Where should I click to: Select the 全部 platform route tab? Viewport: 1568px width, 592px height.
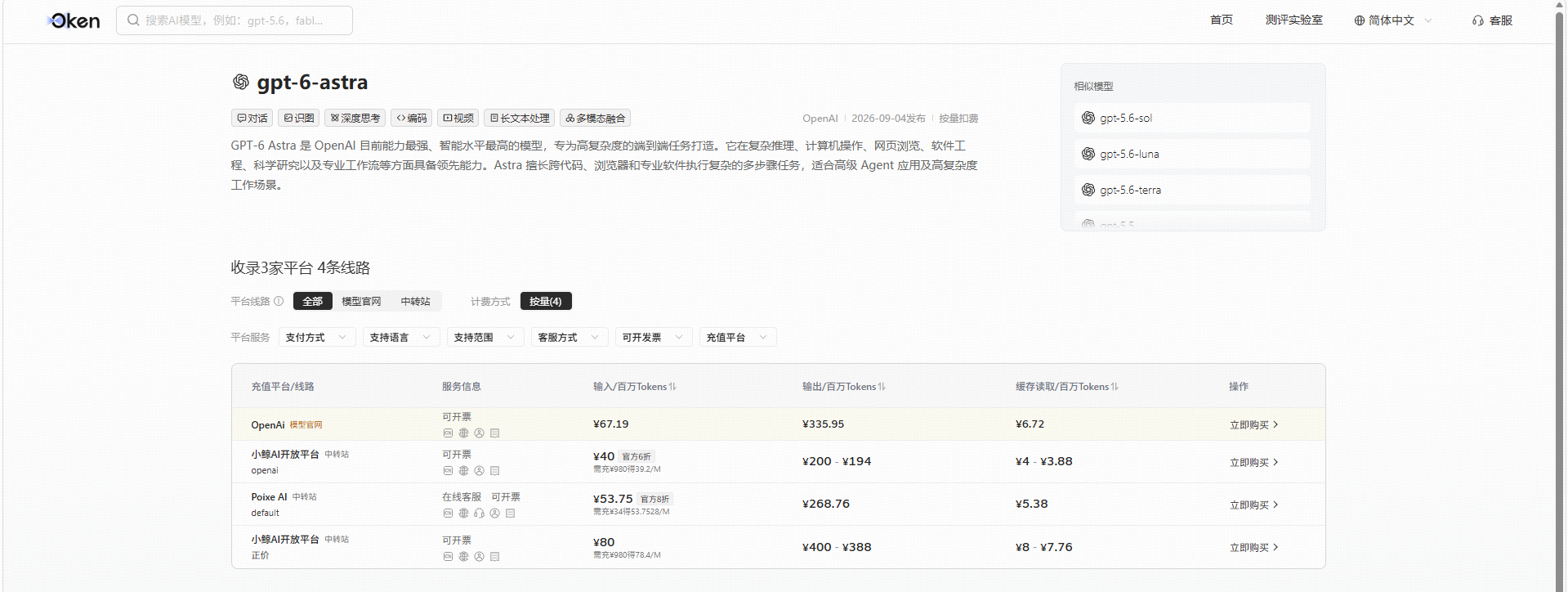(313, 301)
